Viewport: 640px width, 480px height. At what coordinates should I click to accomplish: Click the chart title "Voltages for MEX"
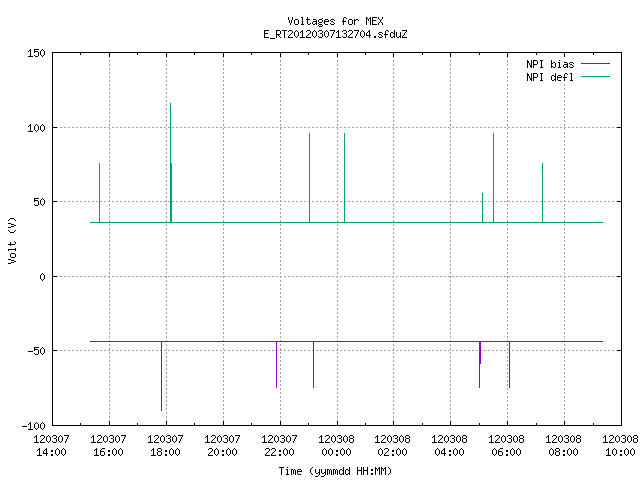(335, 21)
